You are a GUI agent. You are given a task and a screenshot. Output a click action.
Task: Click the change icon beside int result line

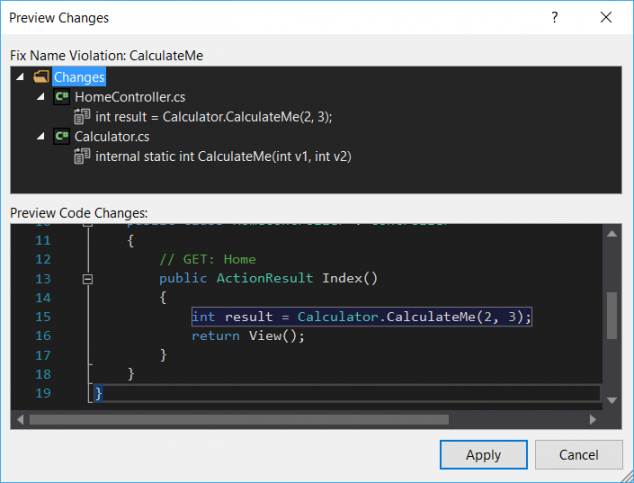[x=82, y=116]
